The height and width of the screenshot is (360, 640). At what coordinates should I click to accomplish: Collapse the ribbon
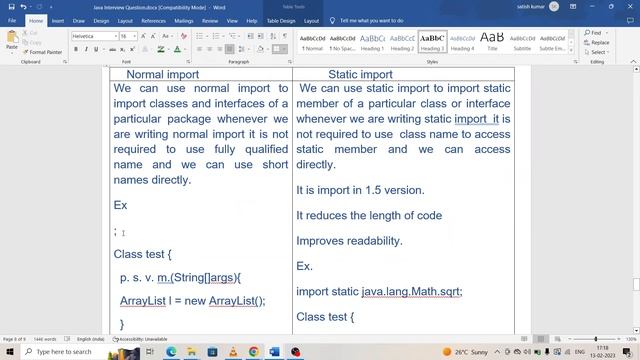(x=633, y=62)
